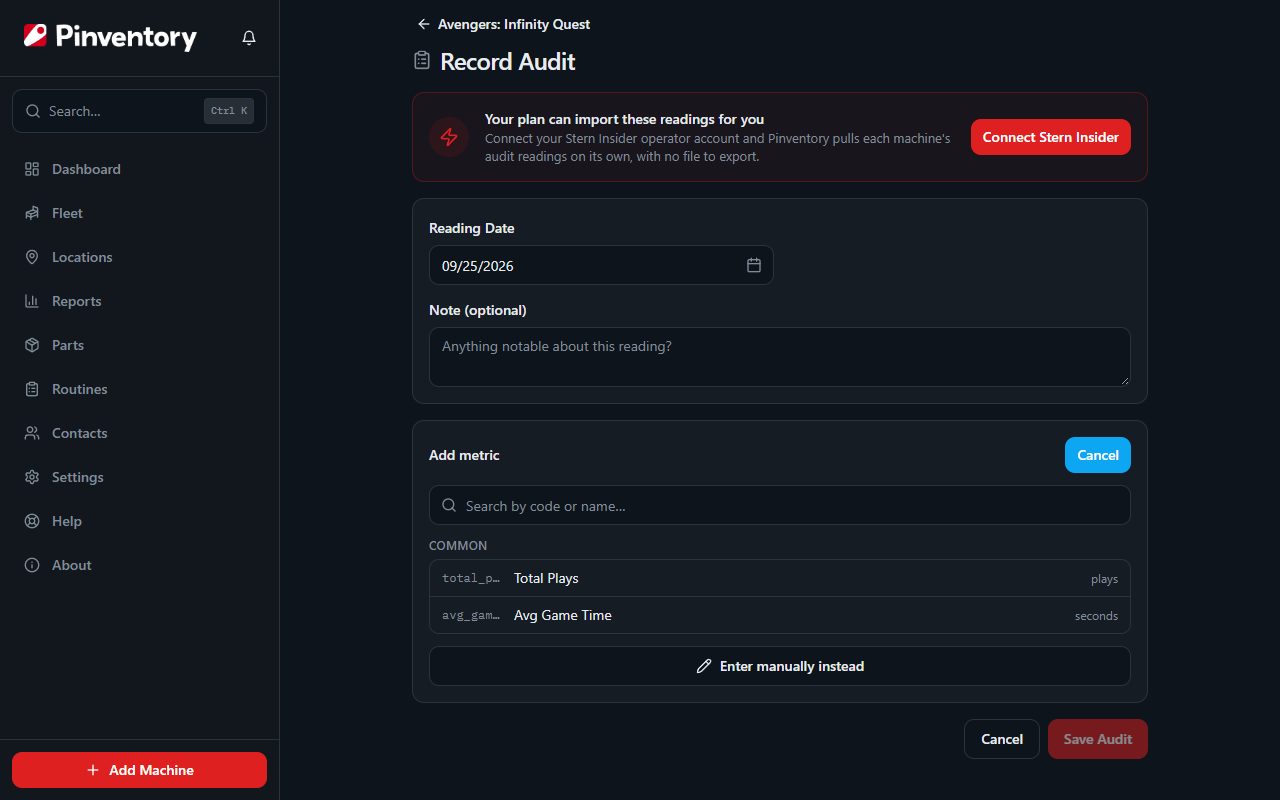Viewport: 1280px width, 800px height.
Task: Click the clipboard icon next to Record Audit
Action: [422, 61]
